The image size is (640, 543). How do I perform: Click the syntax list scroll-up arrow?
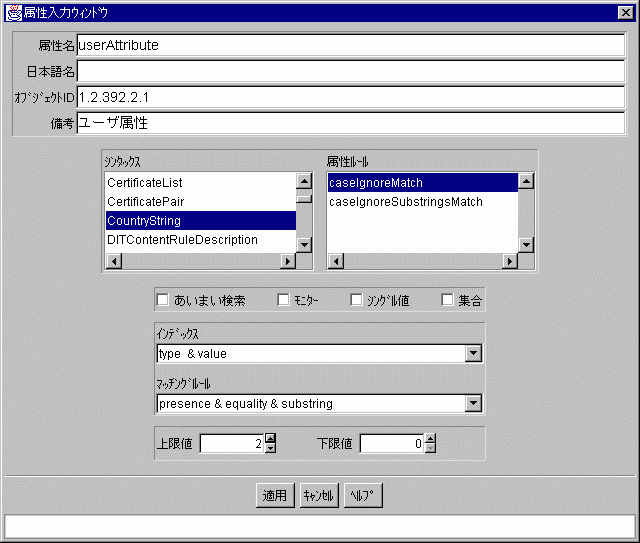tap(304, 181)
